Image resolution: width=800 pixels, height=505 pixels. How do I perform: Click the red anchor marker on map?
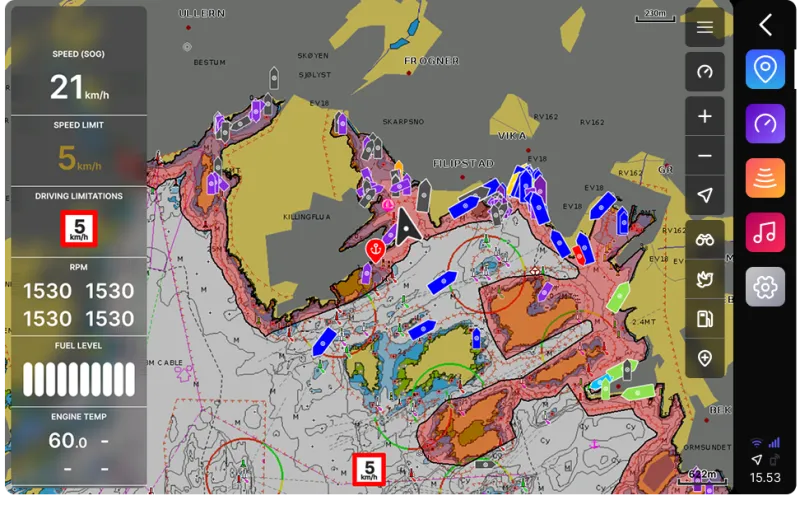pyautogui.click(x=376, y=250)
